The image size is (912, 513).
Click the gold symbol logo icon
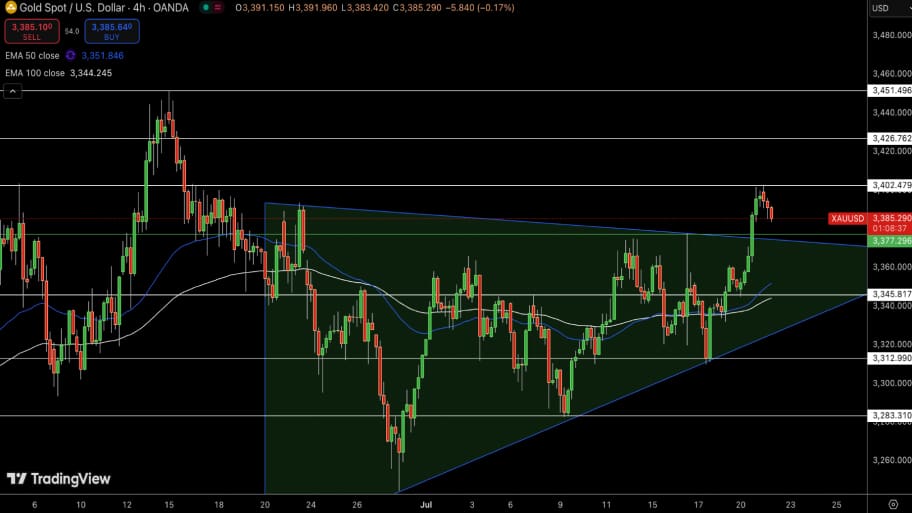pyautogui.click(x=10, y=8)
